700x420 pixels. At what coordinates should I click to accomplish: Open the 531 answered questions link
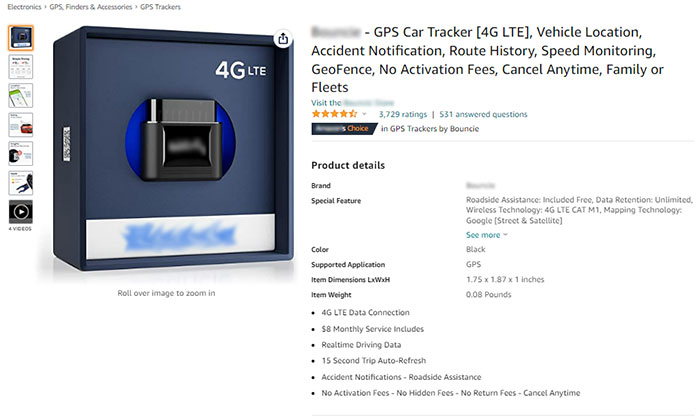483,114
